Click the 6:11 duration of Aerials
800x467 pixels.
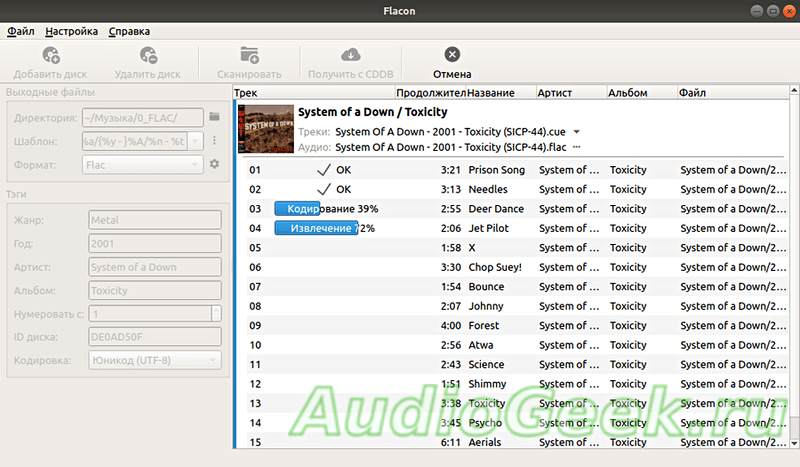click(x=451, y=442)
